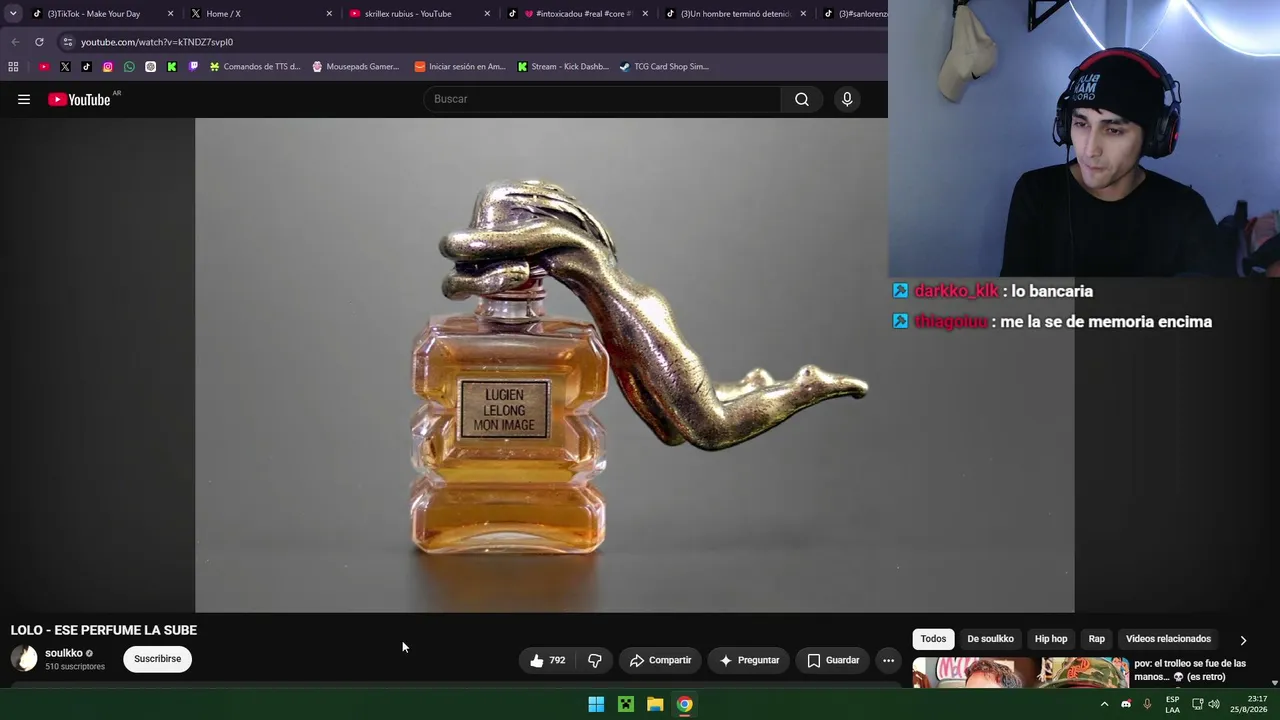
Task: Close the '#intoxicadou' TikTok tab
Action: coord(645,14)
